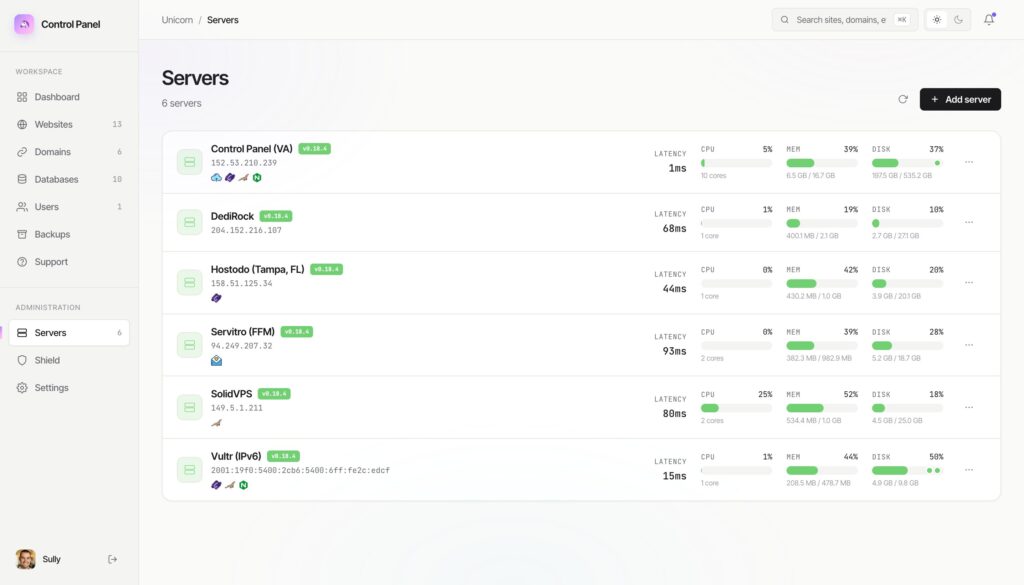Click the Servitro (FFM) server icon
The image size is (1024, 585).
click(189, 345)
